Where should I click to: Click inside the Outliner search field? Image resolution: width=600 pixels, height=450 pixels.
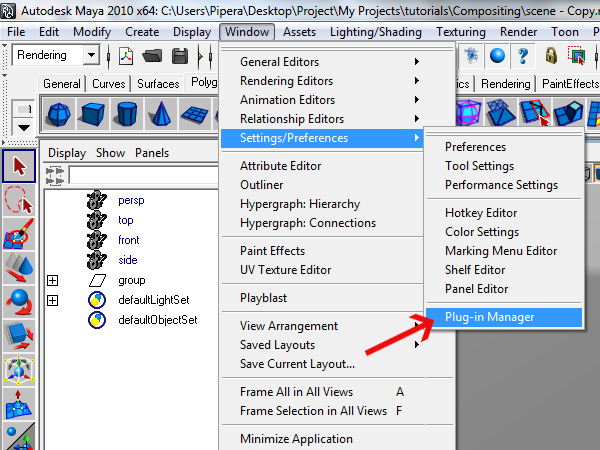[x=144, y=176]
